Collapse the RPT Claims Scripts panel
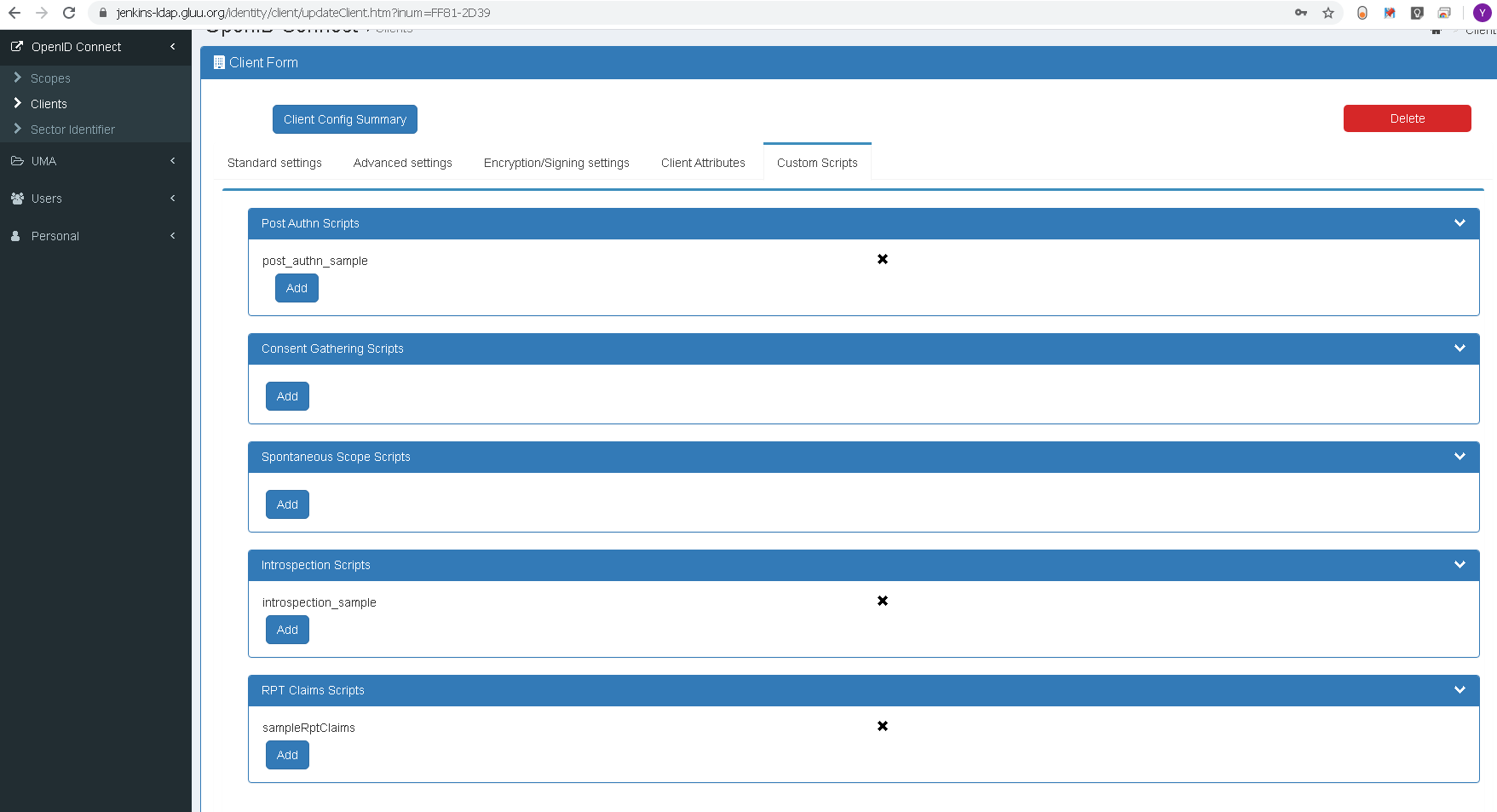 click(x=1460, y=690)
